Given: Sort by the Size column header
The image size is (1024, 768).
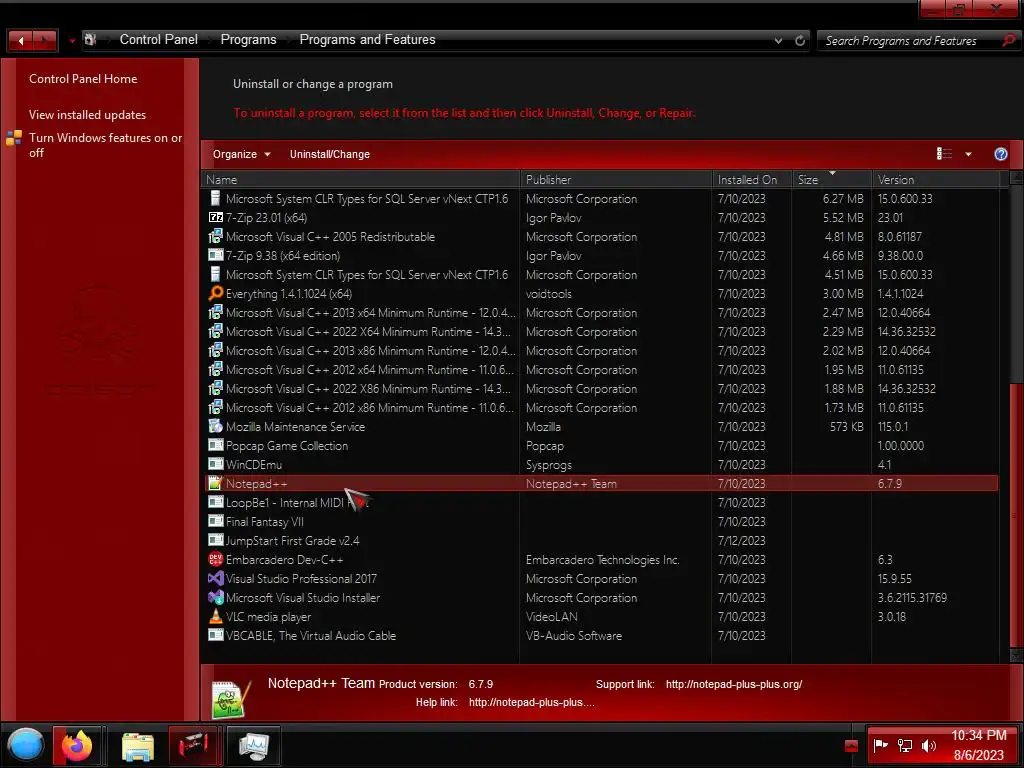Looking at the screenshot, I should click(x=831, y=180).
